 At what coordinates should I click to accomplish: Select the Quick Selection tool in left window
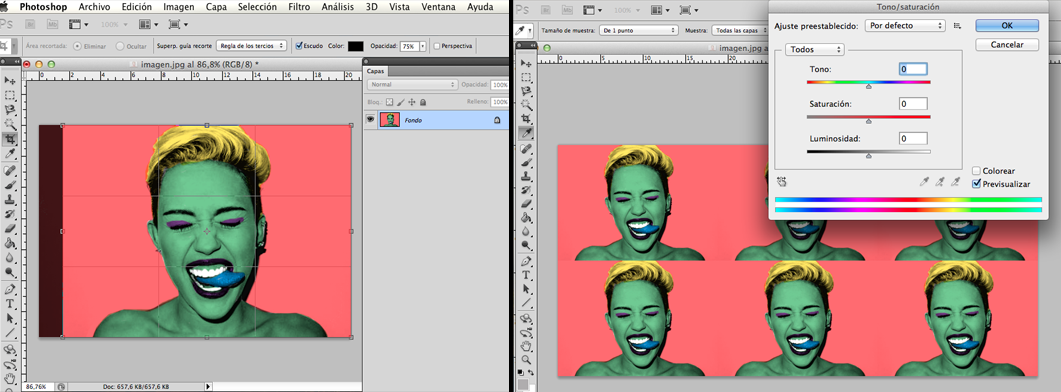pyautogui.click(x=10, y=124)
